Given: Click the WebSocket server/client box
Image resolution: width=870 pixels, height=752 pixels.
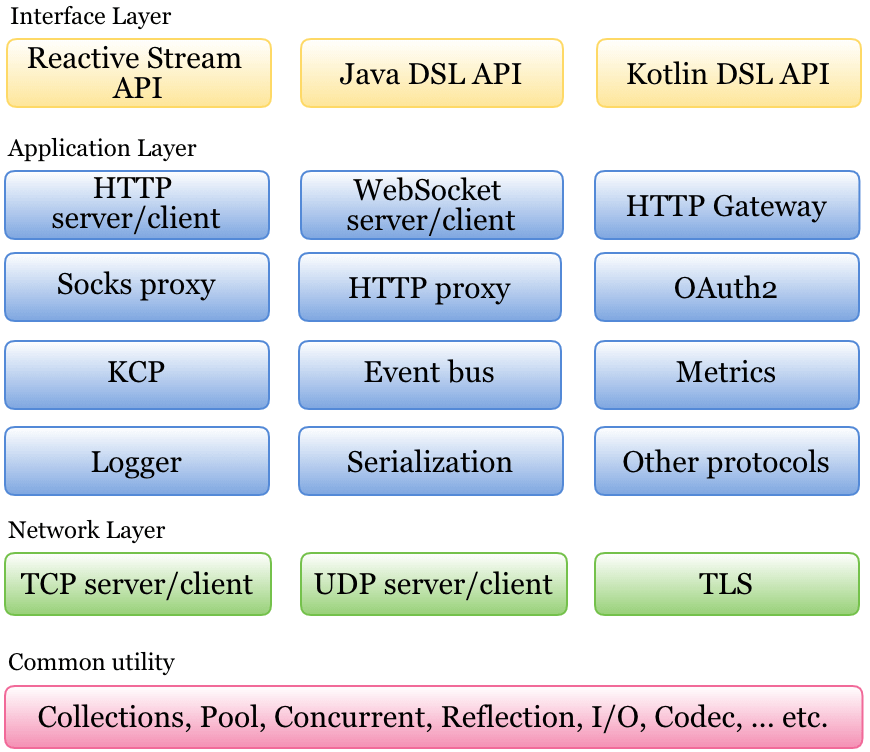Looking at the screenshot, I should tap(432, 205).
